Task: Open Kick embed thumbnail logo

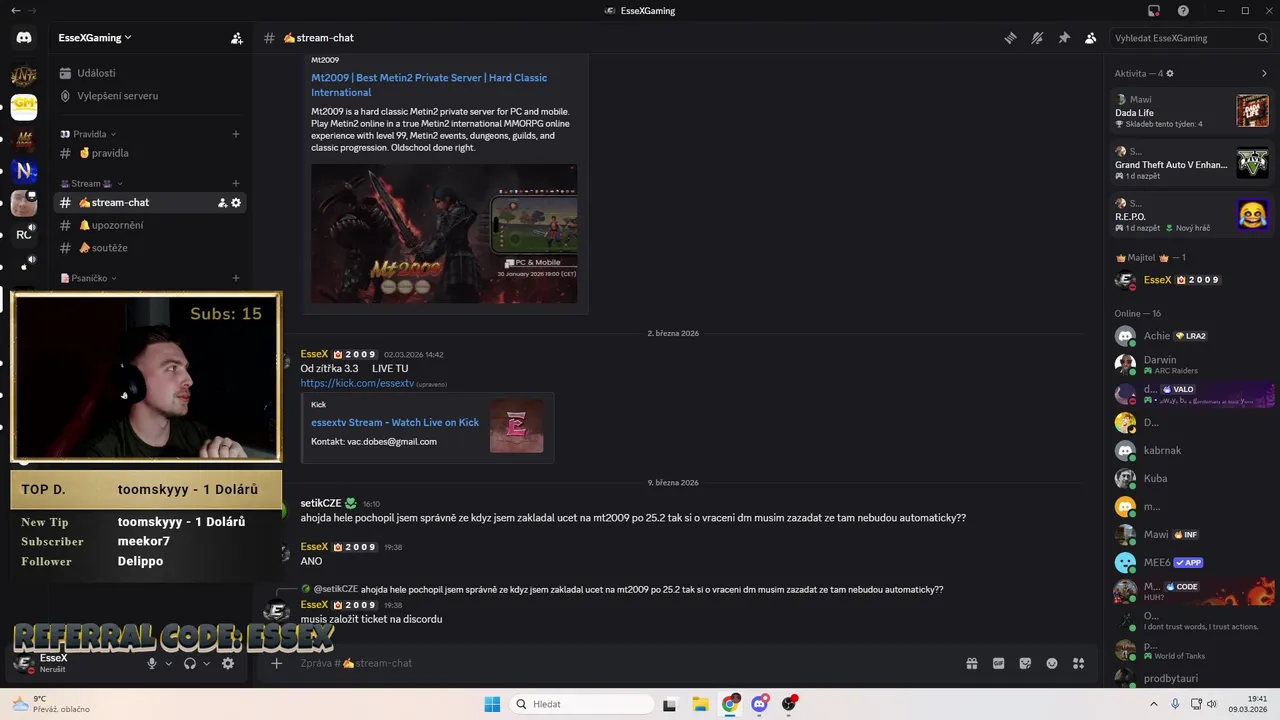Action: coord(517,426)
